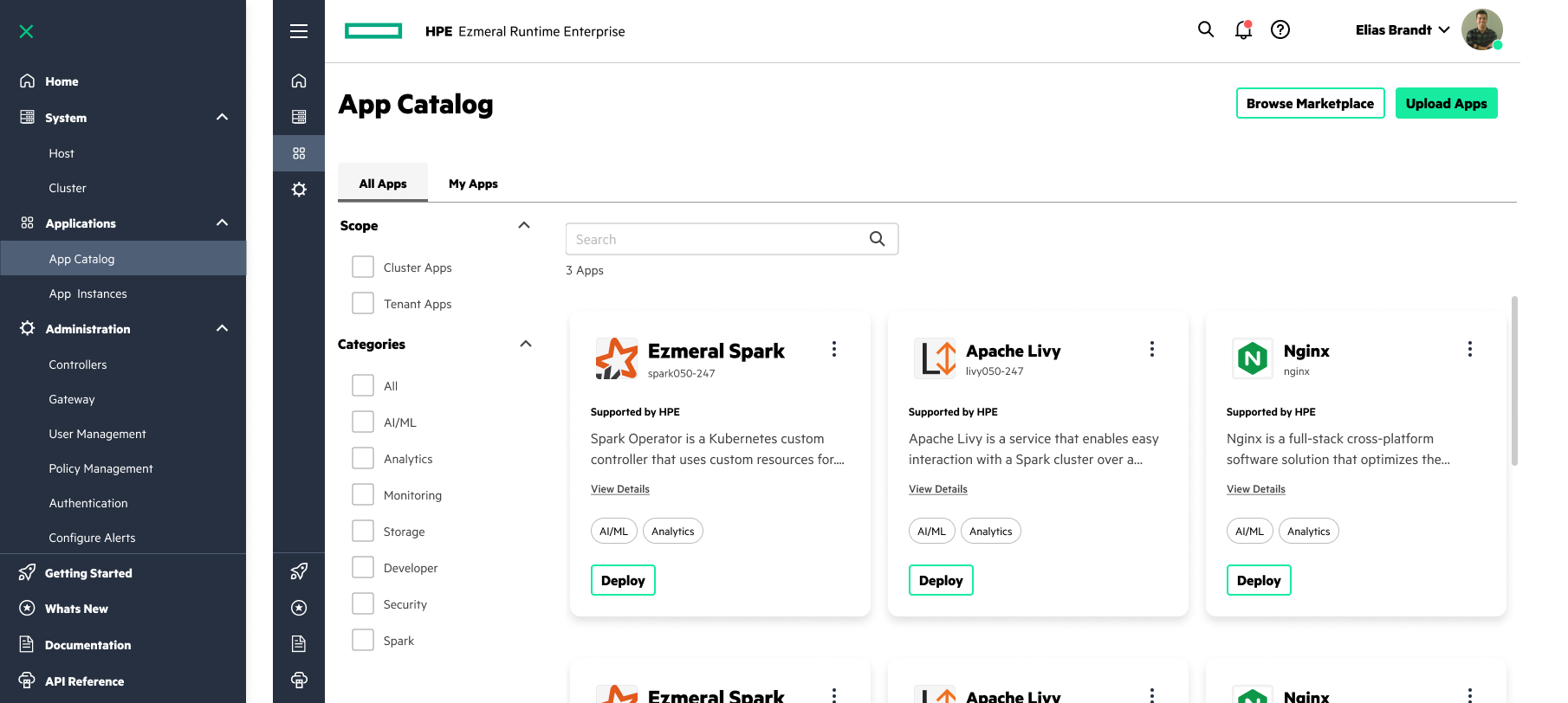
Task: Click the Getting Started rocket icon in sidebar
Action: (28, 572)
